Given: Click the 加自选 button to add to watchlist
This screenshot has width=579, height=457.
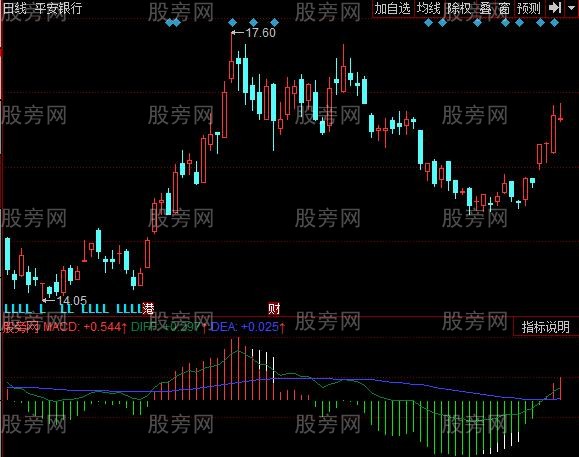Looking at the screenshot, I should [393, 8].
